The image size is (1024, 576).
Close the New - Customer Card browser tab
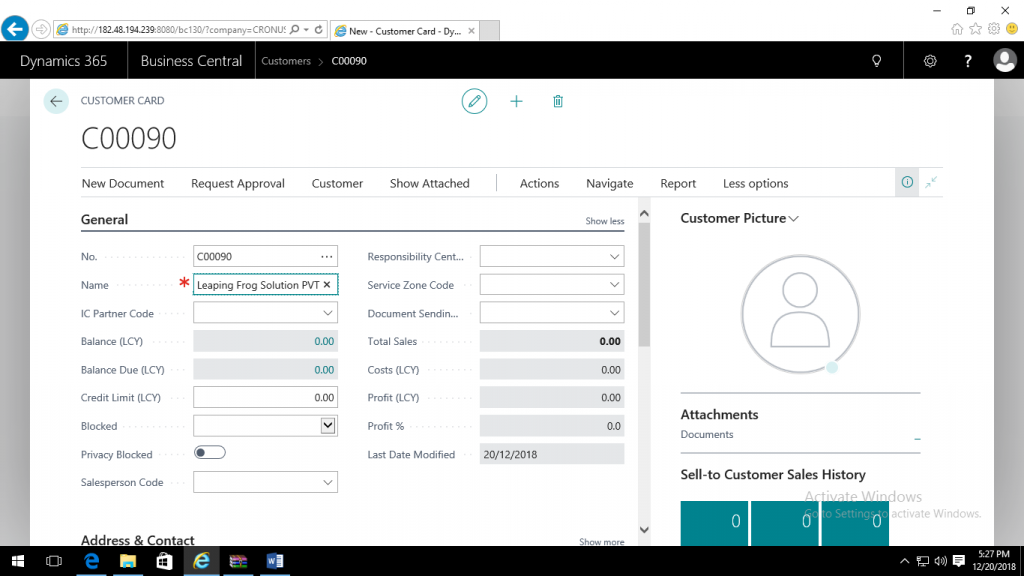coord(471,31)
